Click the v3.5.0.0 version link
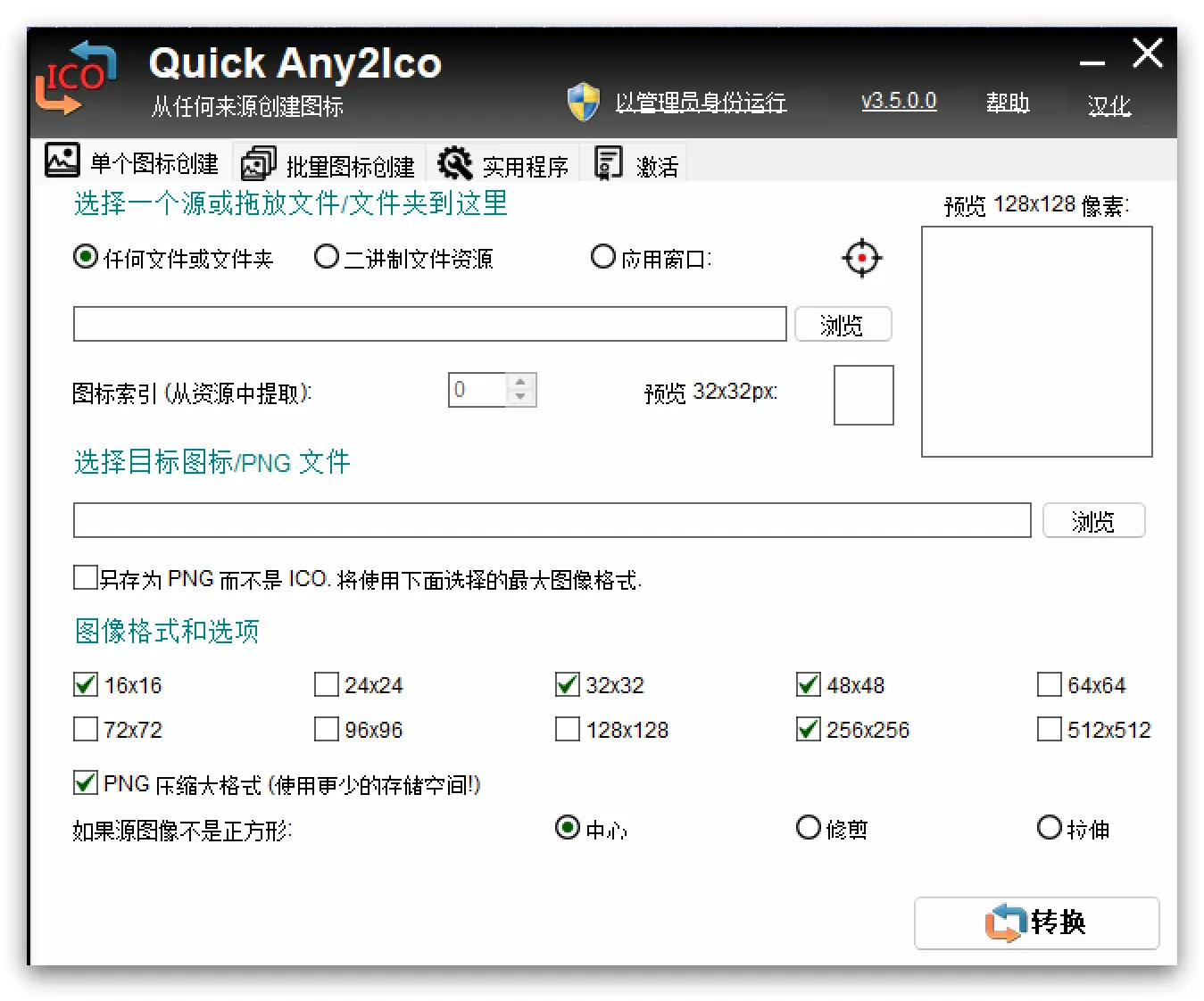Viewport: 1204px width, 1001px height. [x=899, y=101]
